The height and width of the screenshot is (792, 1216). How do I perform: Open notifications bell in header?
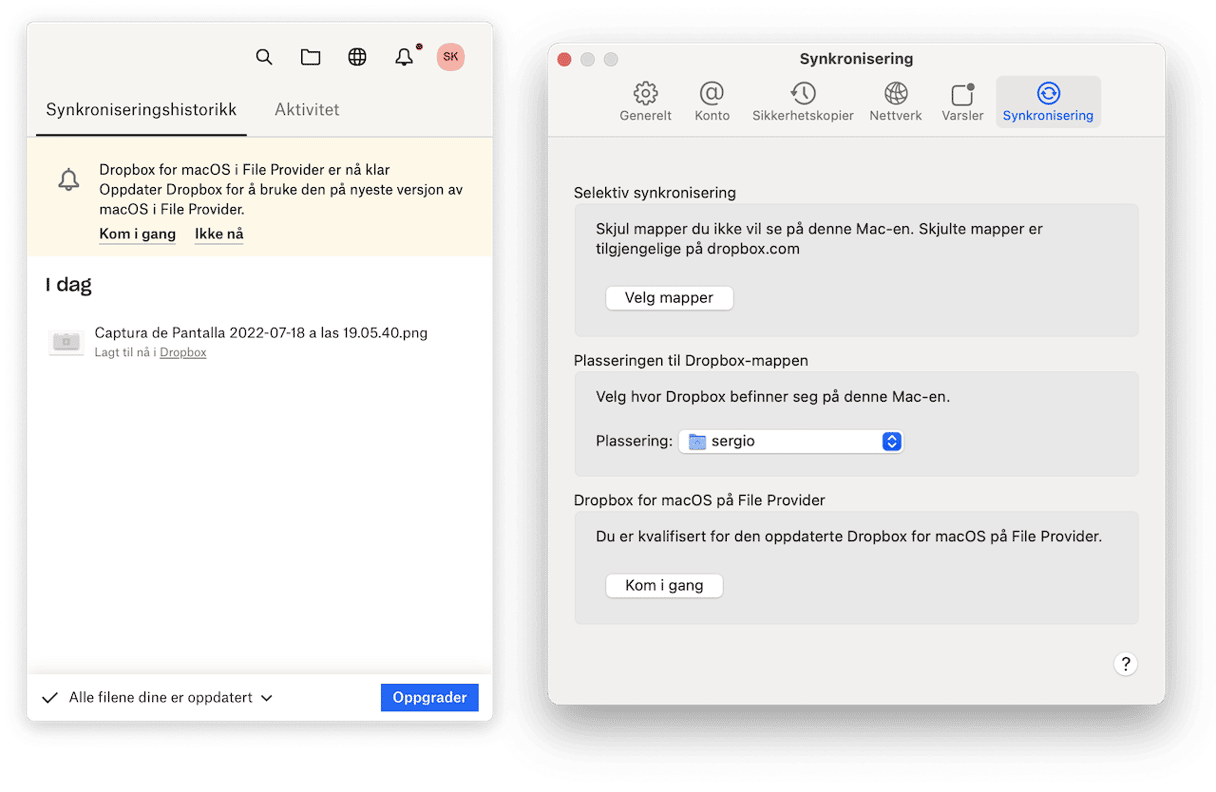point(404,57)
